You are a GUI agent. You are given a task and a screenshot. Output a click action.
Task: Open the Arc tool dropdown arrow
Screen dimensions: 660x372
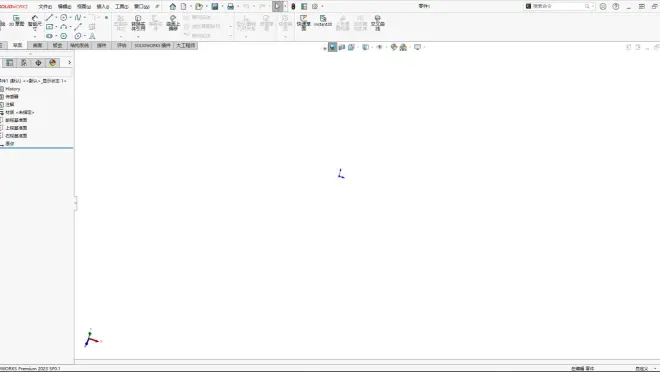click(70, 27)
